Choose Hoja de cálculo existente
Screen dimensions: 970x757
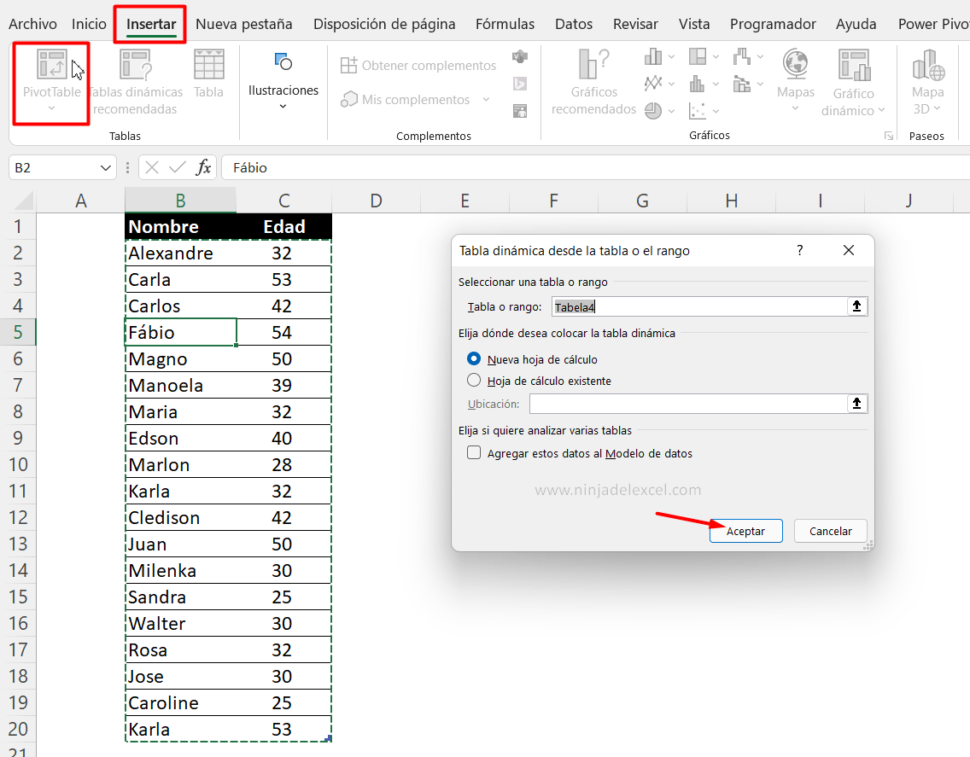click(x=473, y=381)
